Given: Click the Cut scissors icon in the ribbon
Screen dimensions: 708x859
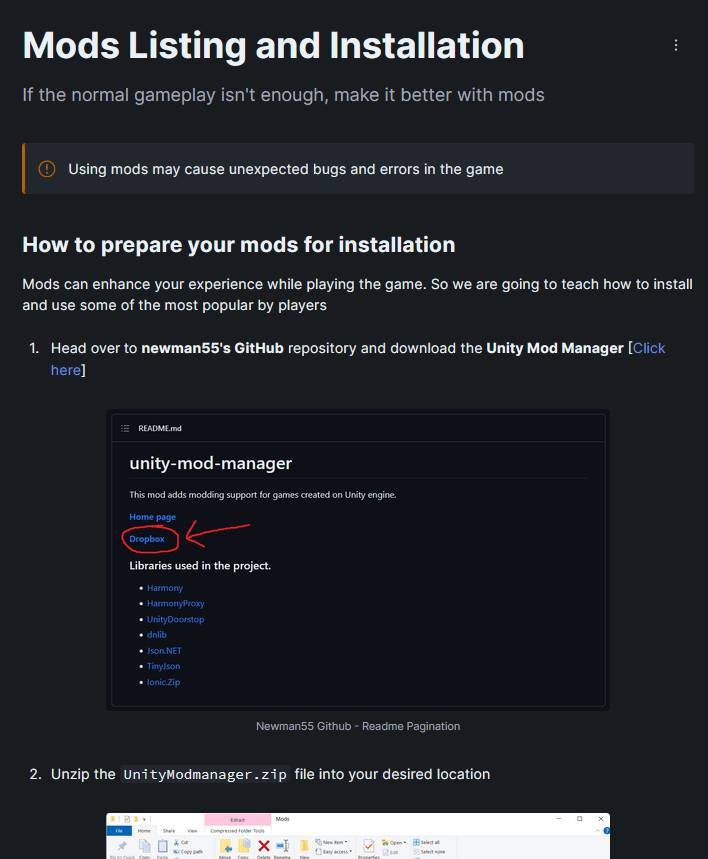Looking at the screenshot, I should [x=174, y=842].
